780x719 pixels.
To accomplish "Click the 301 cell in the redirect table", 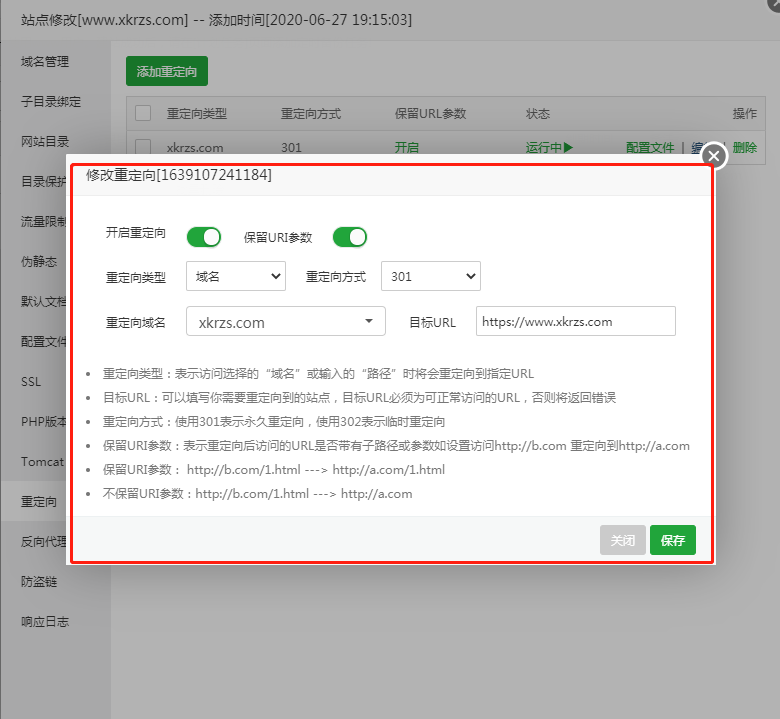I will 292,148.
